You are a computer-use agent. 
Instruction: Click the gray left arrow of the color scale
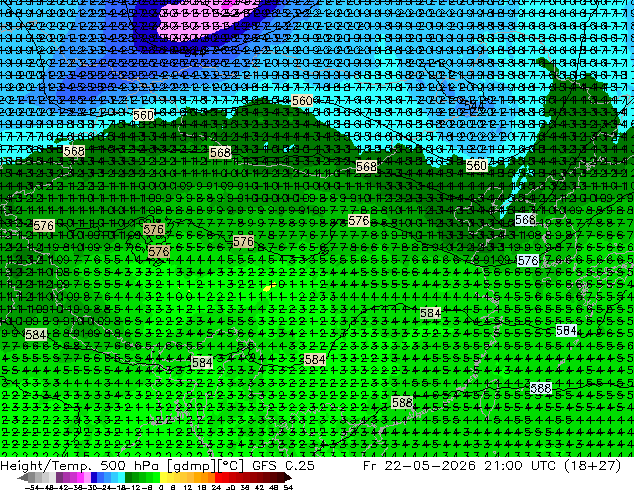[22, 477]
